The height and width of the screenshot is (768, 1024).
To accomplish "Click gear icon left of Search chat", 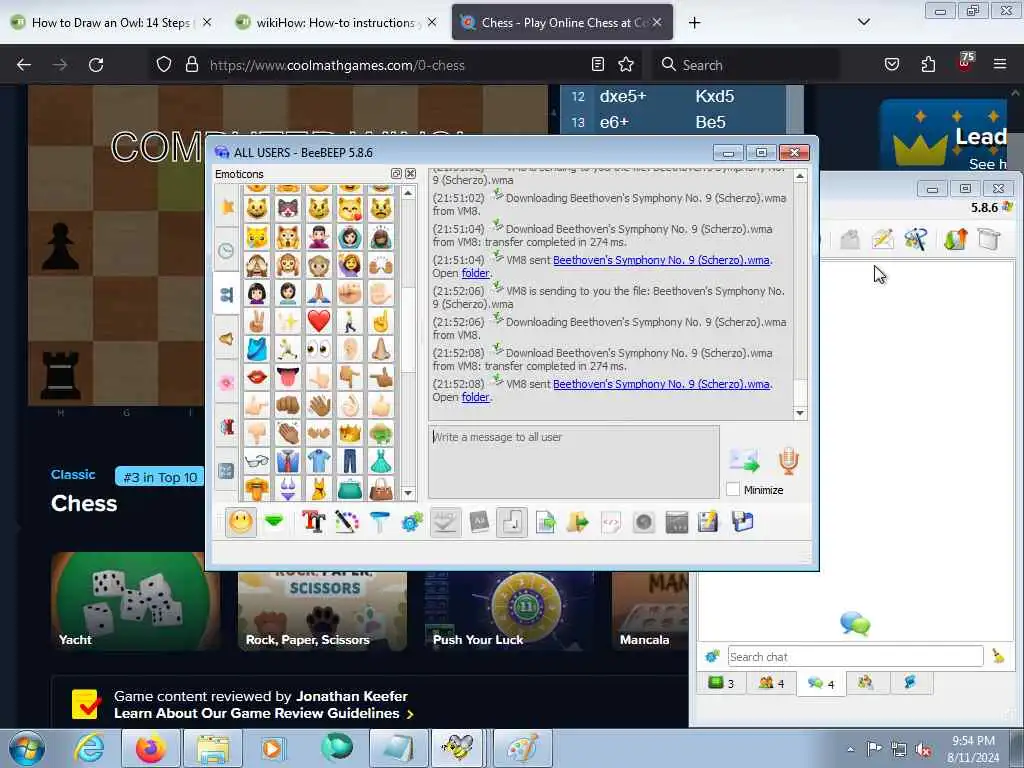I will 712,656.
